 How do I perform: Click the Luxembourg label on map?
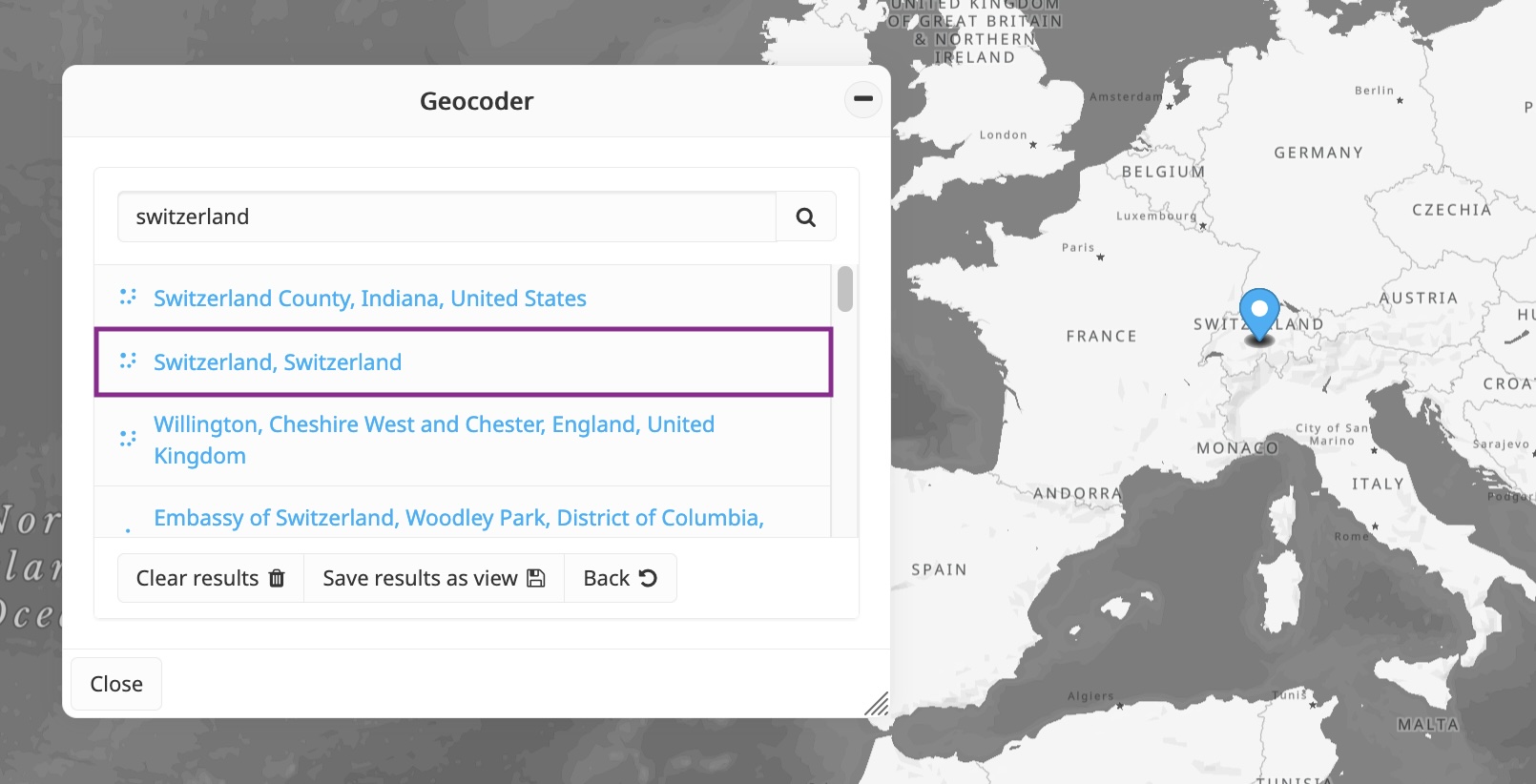[x=1156, y=216]
